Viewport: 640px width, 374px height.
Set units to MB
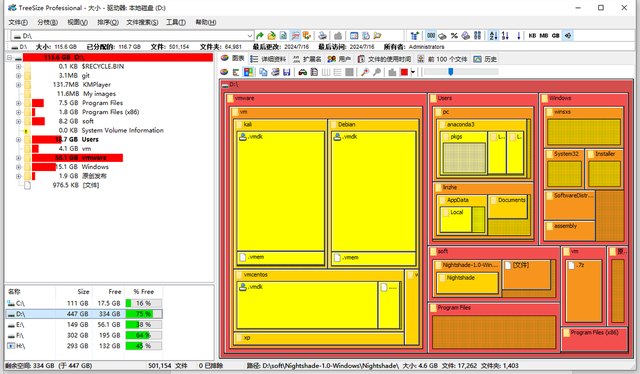point(544,36)
